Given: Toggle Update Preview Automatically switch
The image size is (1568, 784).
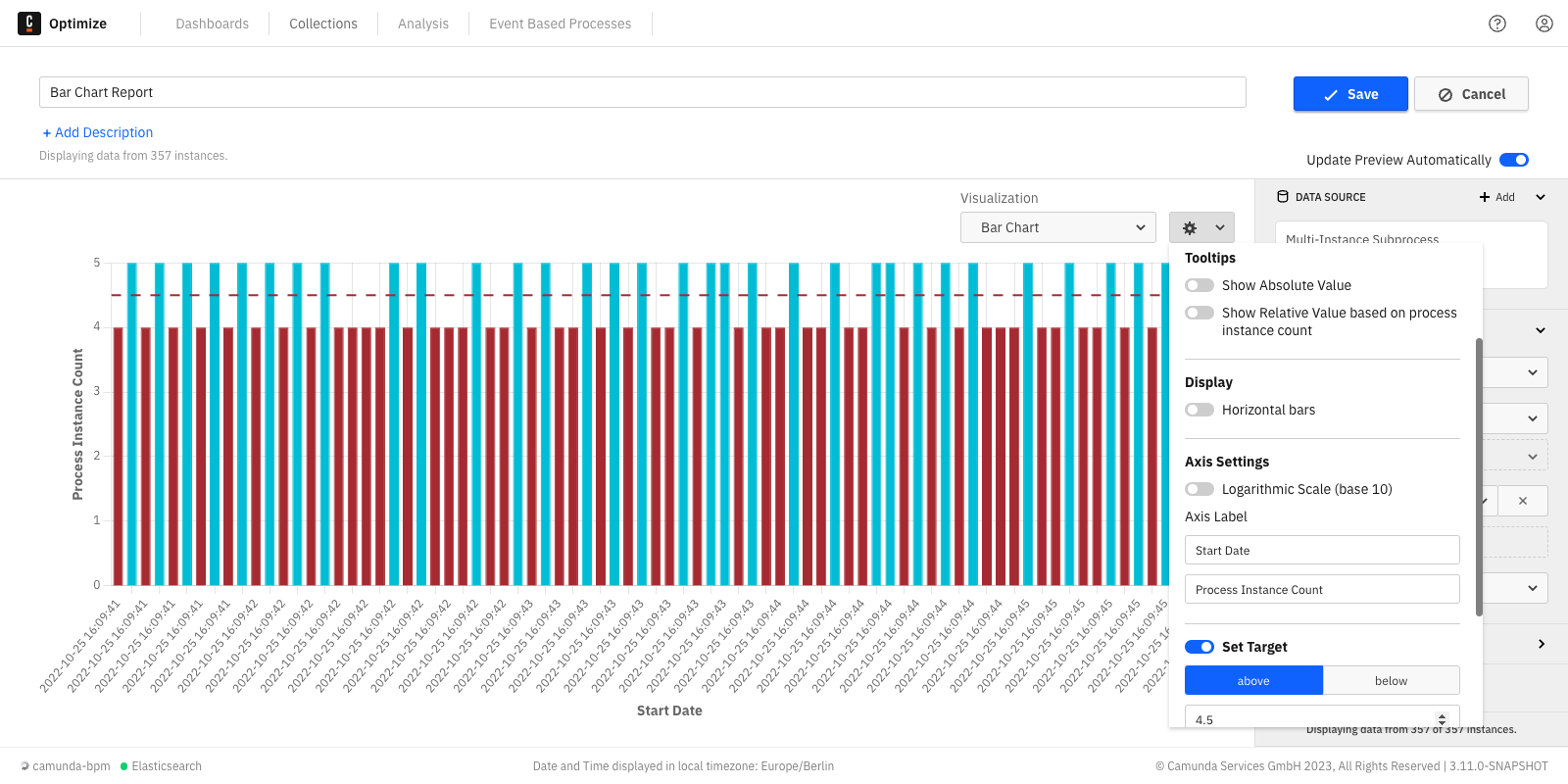Looking at the screenshot, I should click(1514, 160).
